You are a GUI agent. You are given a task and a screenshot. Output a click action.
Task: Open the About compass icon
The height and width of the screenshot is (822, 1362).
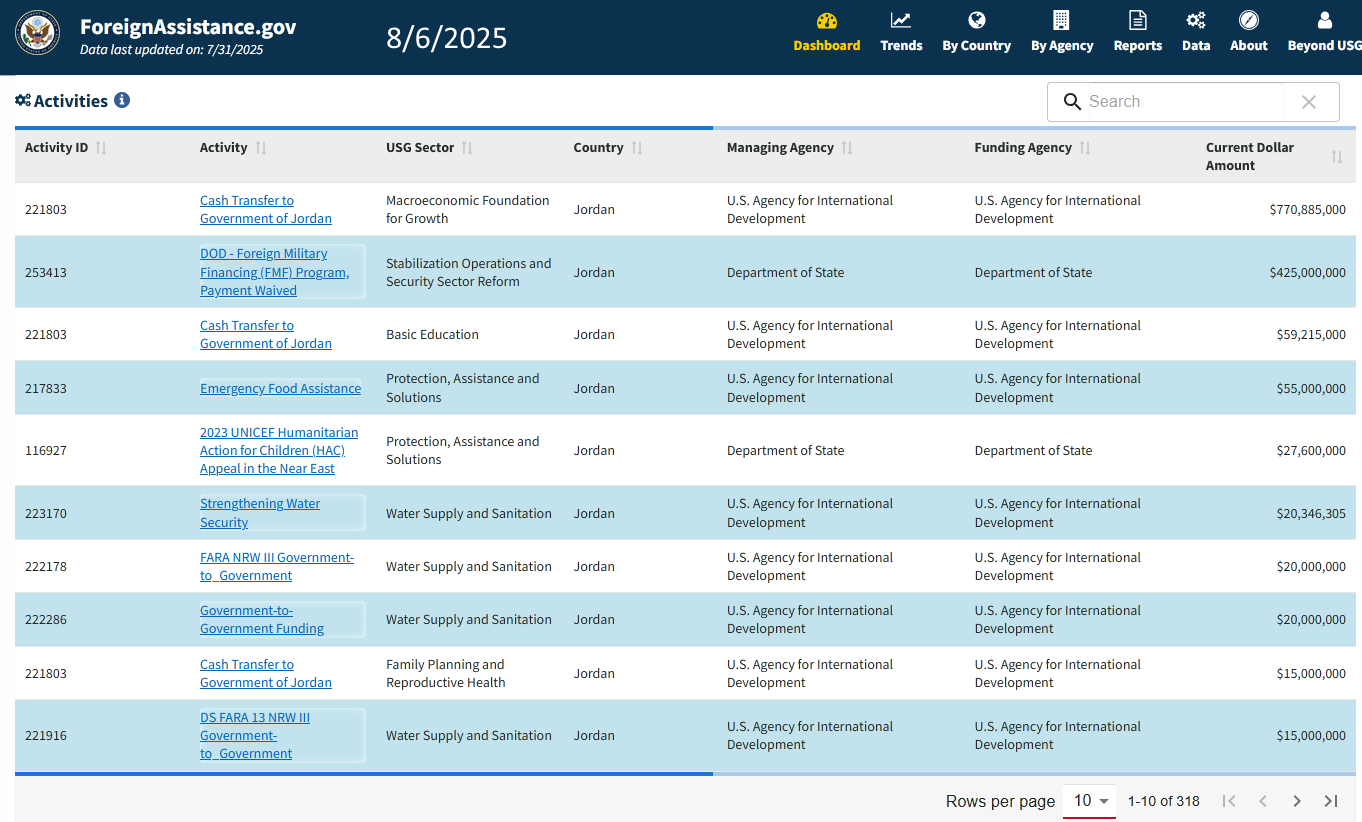coord(1249,20)
